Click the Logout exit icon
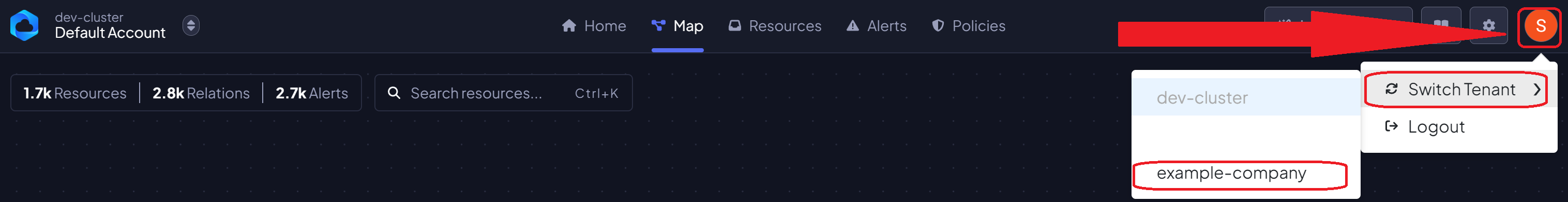The width and height of the screenshot is (1568, 202). coord(1392,126)
